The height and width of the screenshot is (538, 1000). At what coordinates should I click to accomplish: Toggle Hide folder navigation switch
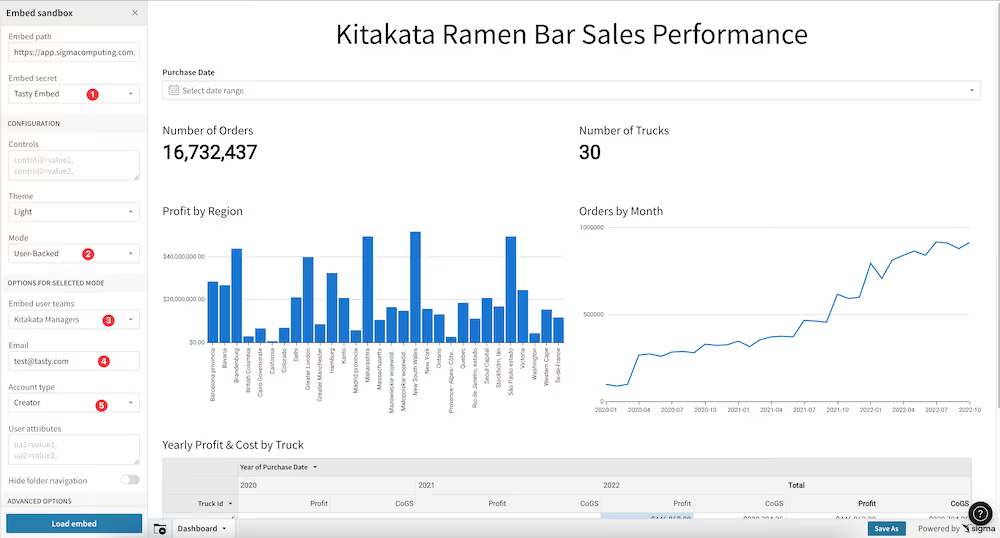click(130, 480)
